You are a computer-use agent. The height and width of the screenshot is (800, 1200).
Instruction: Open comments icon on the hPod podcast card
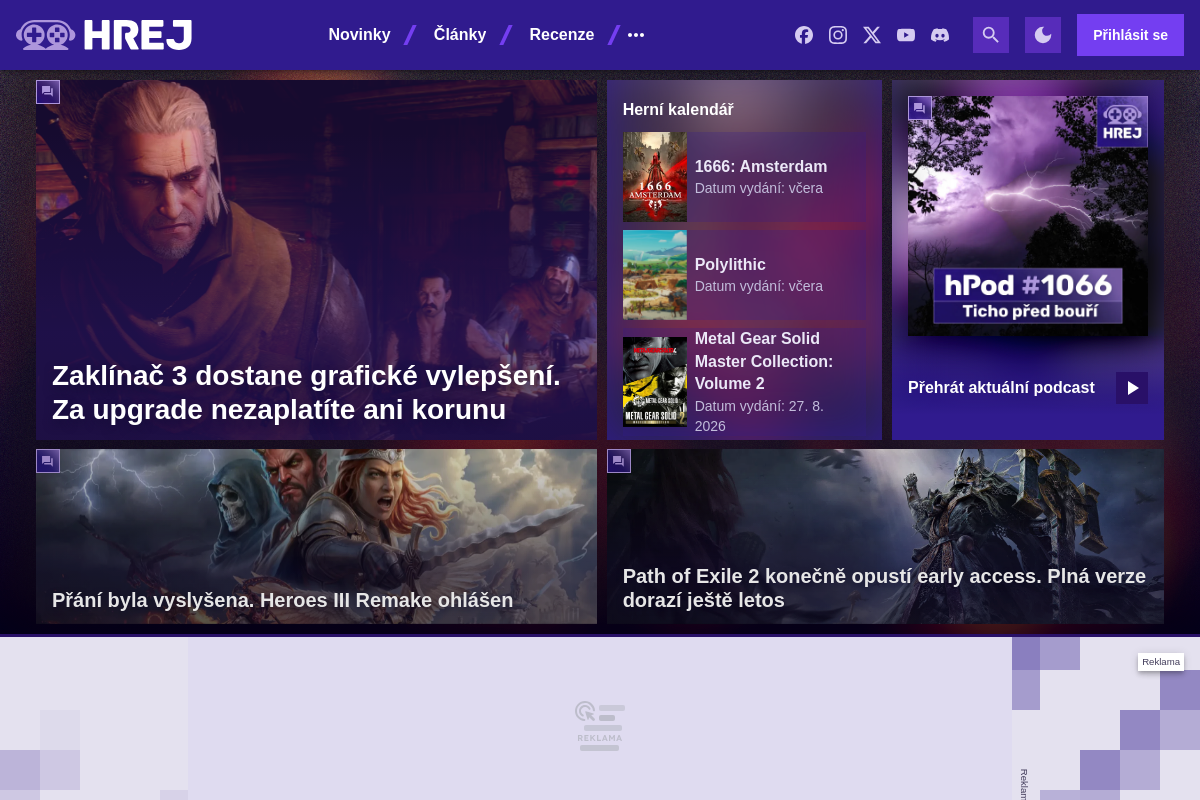(920, 108)
